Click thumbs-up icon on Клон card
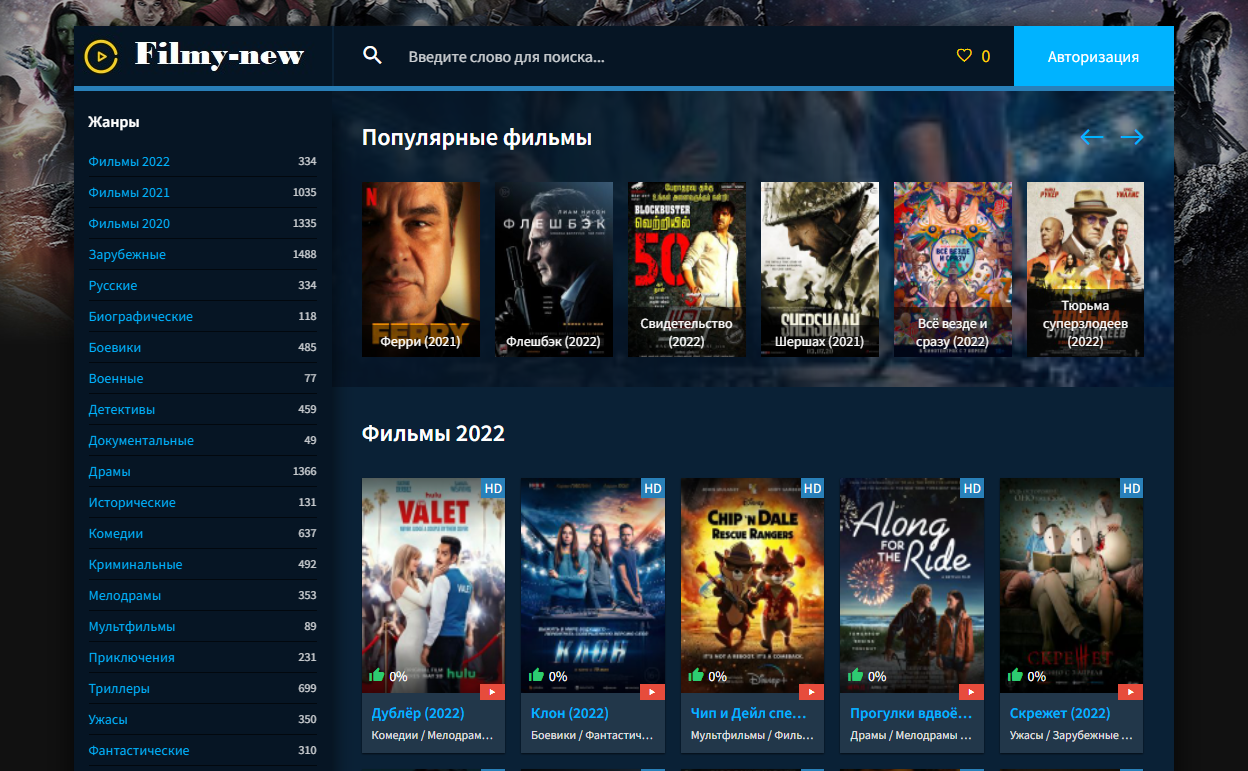The width and height of the screenshot is (1248, 771). click(x=537, y=675)
